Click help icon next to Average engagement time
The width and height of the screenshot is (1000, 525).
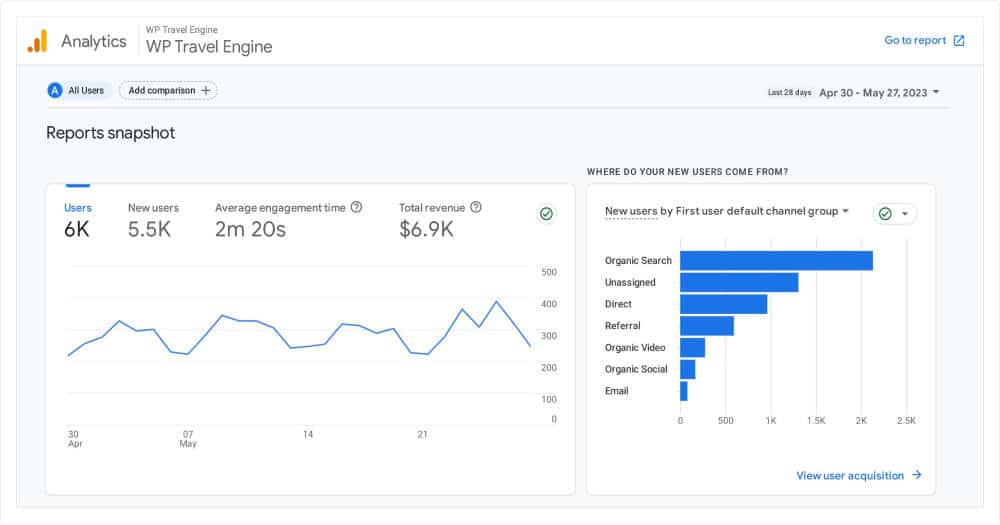tap(356, 208)
